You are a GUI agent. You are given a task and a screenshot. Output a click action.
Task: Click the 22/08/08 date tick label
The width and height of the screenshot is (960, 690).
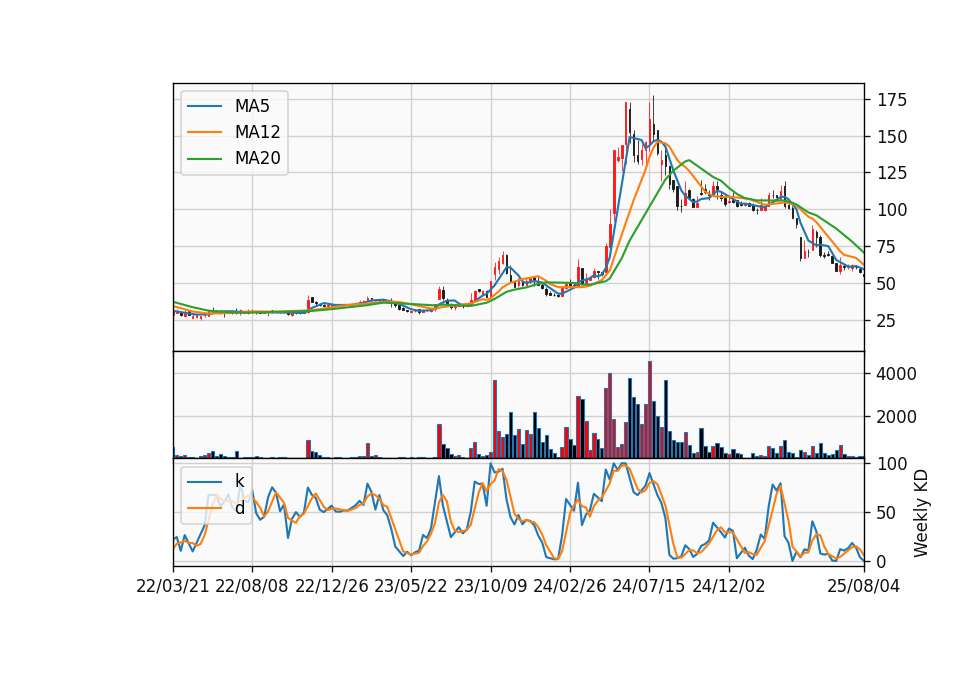252,586
